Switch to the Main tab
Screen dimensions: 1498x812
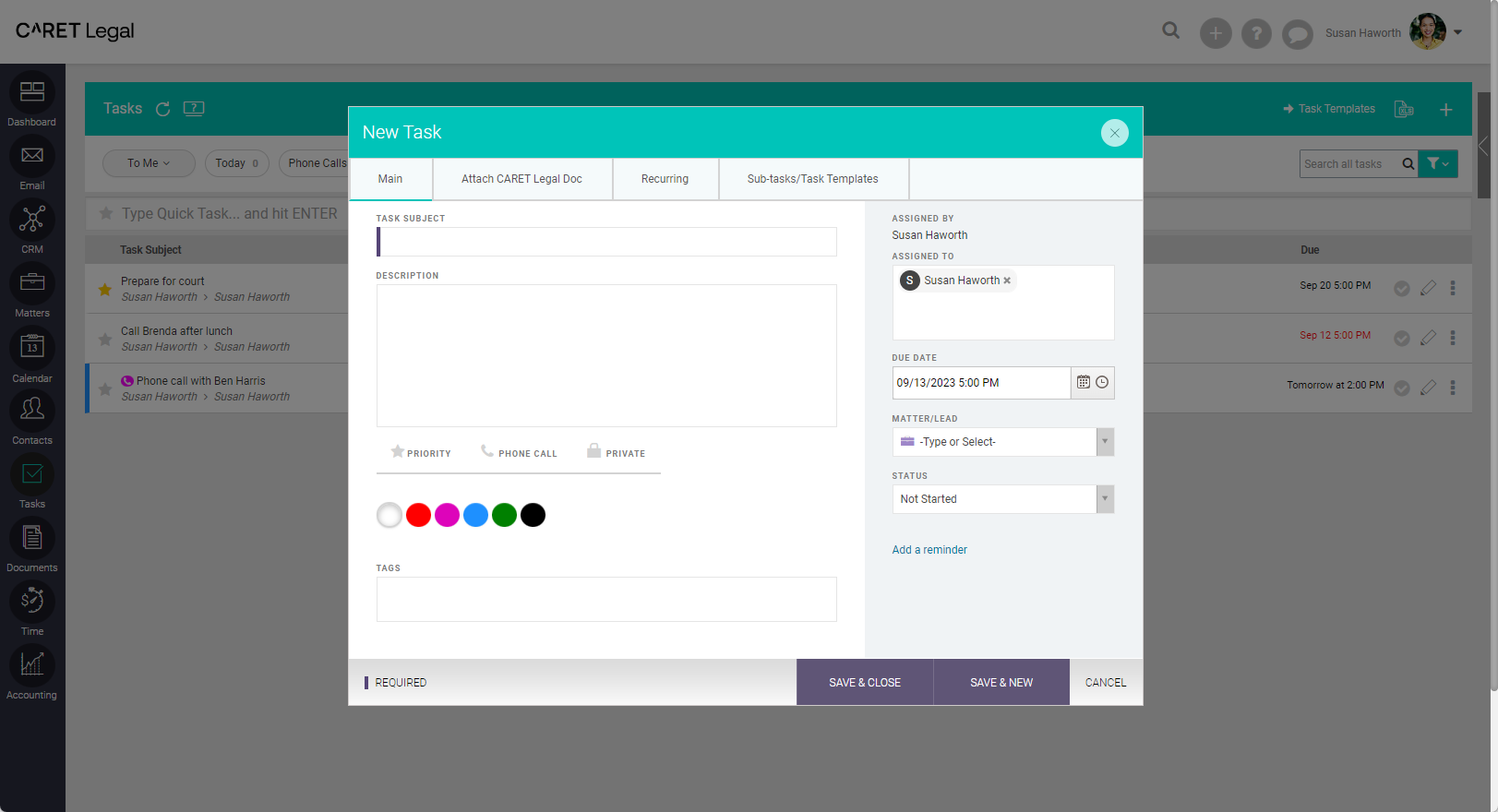390,179
